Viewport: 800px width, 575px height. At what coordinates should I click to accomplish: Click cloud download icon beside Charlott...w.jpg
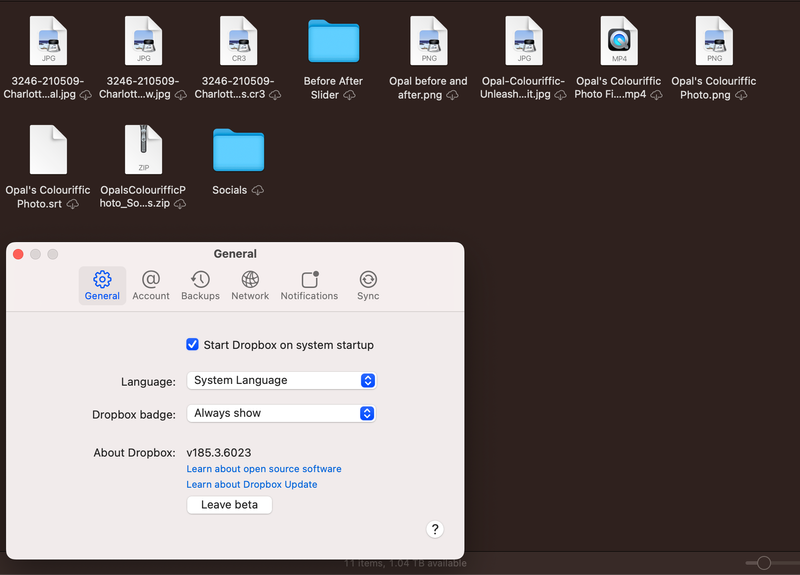point(181,95)
